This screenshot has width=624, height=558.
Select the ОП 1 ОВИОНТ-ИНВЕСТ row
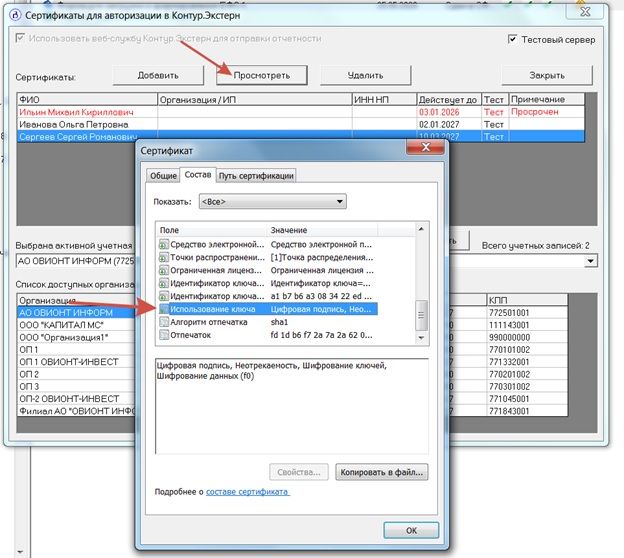coord(76,362)
